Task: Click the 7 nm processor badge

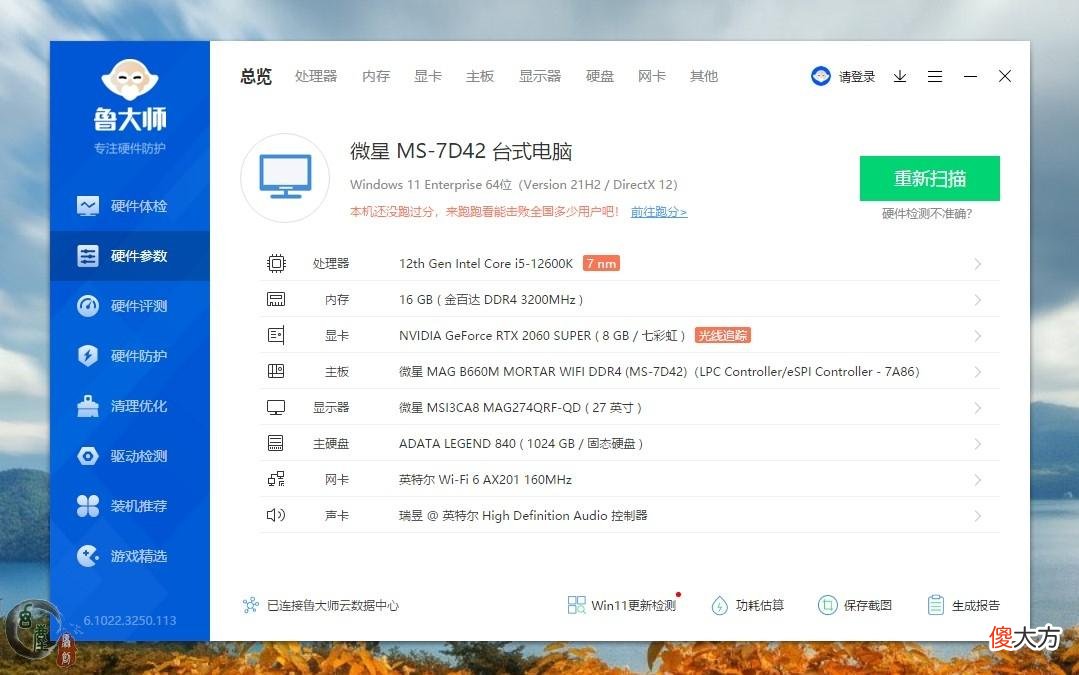Action: 601,264
